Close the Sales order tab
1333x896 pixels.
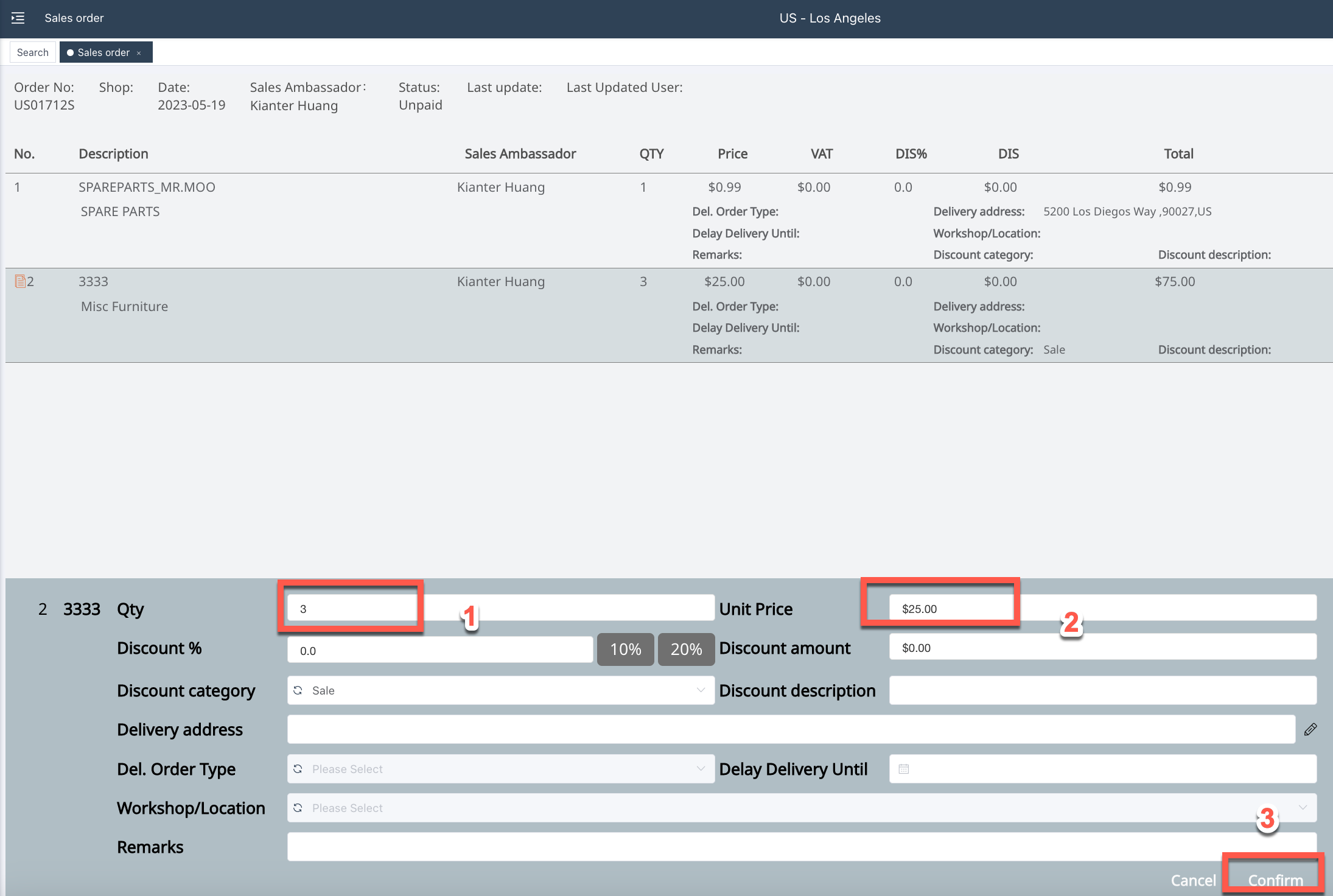pyautogui.click(x=139, y=53)
